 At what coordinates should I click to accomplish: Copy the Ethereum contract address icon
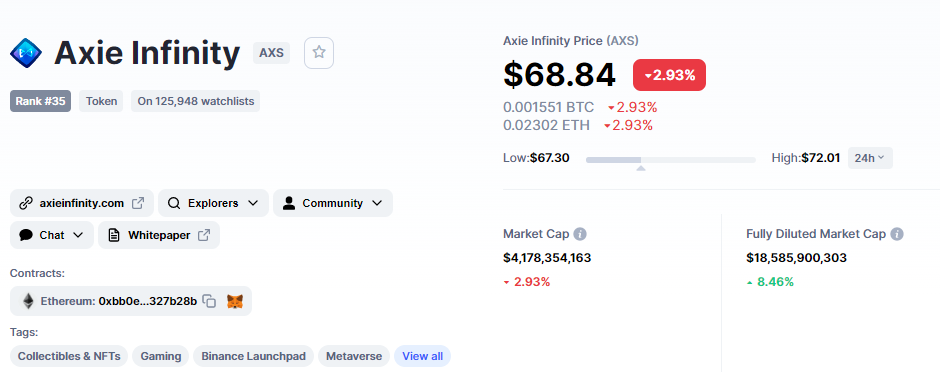[209, 301]
